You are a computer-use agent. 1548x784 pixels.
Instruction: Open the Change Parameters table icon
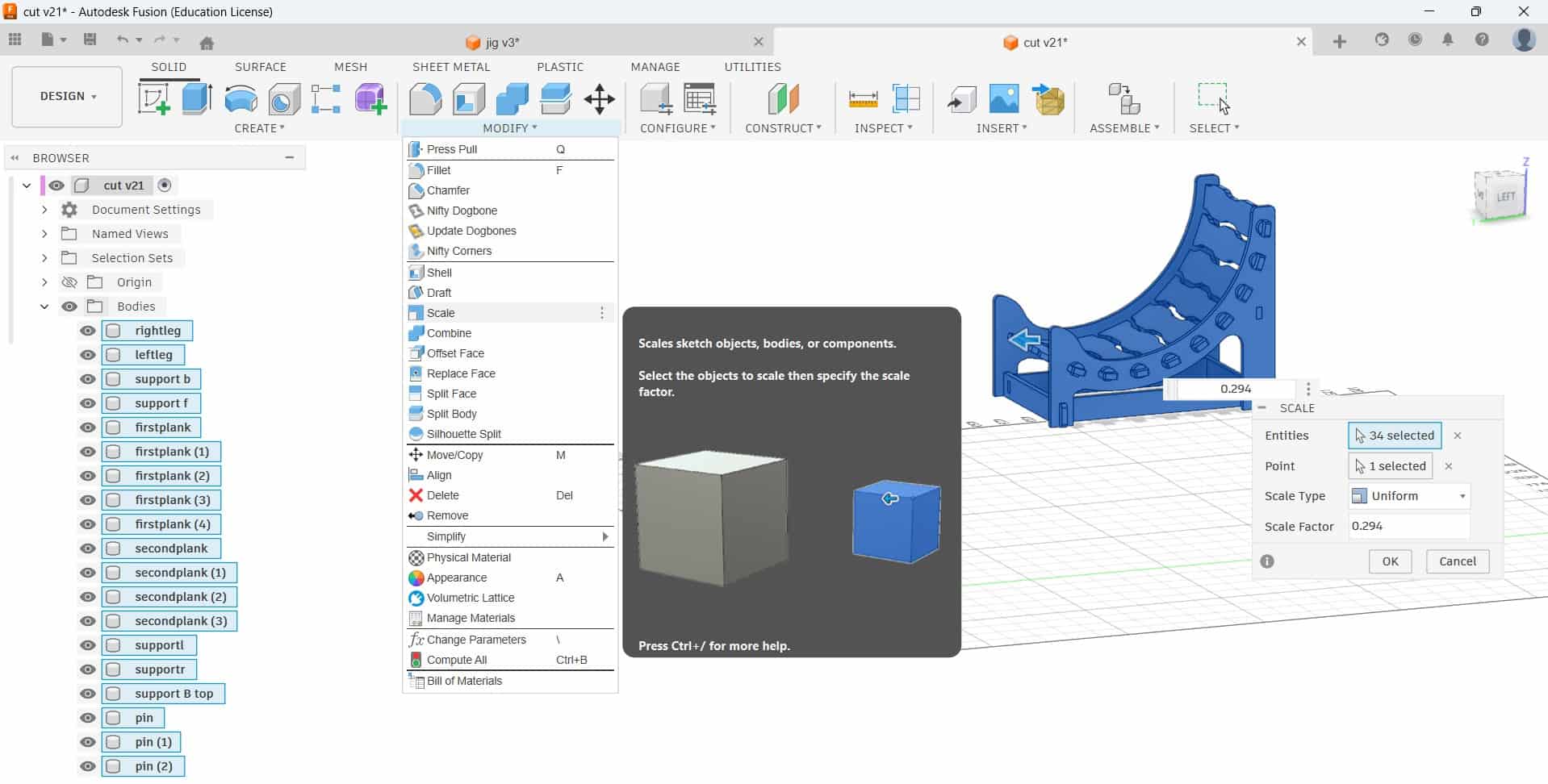(x=700, y=99)
